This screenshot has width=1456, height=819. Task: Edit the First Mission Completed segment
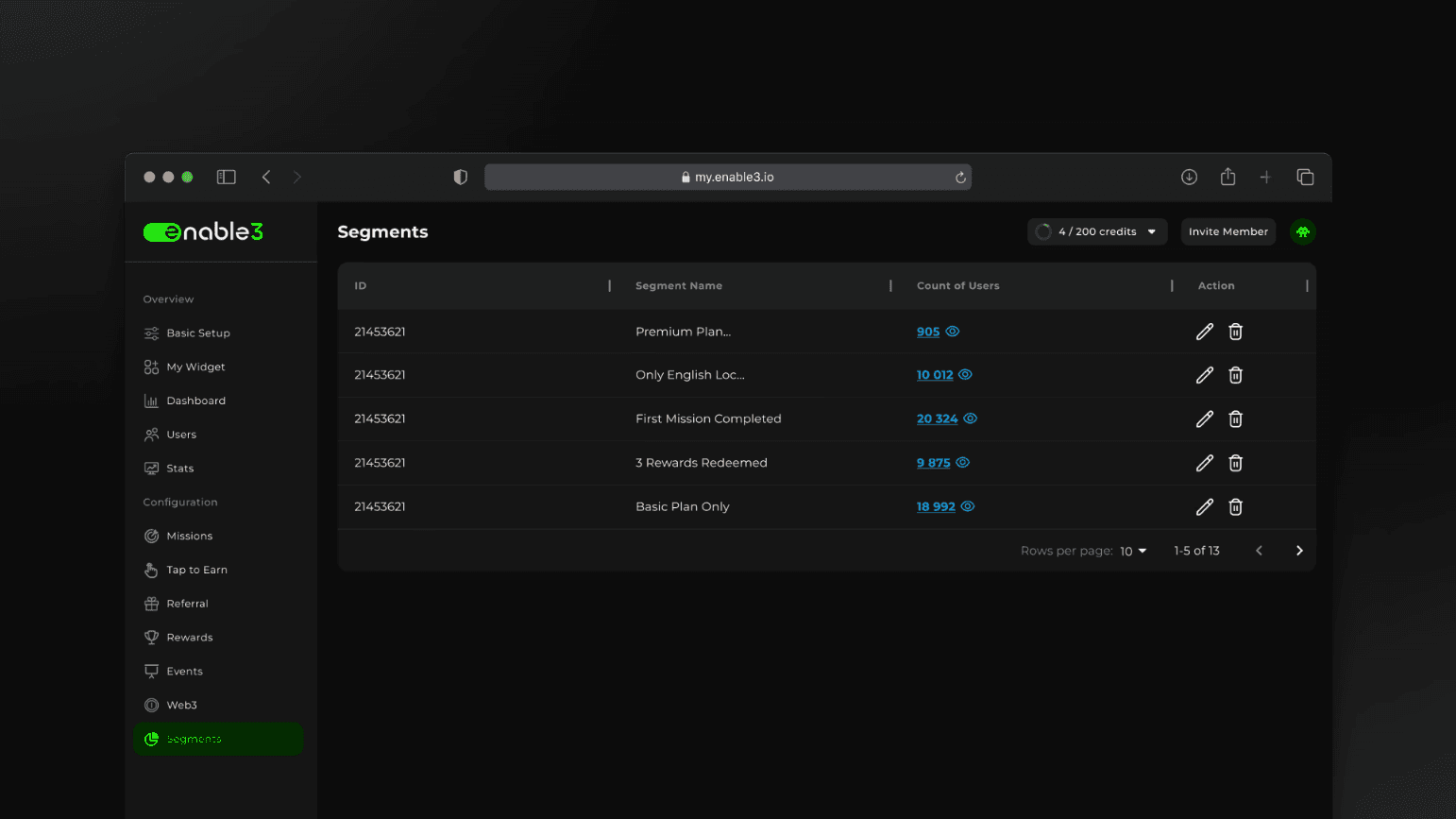pyautogui.click(x=1205, y=418)
